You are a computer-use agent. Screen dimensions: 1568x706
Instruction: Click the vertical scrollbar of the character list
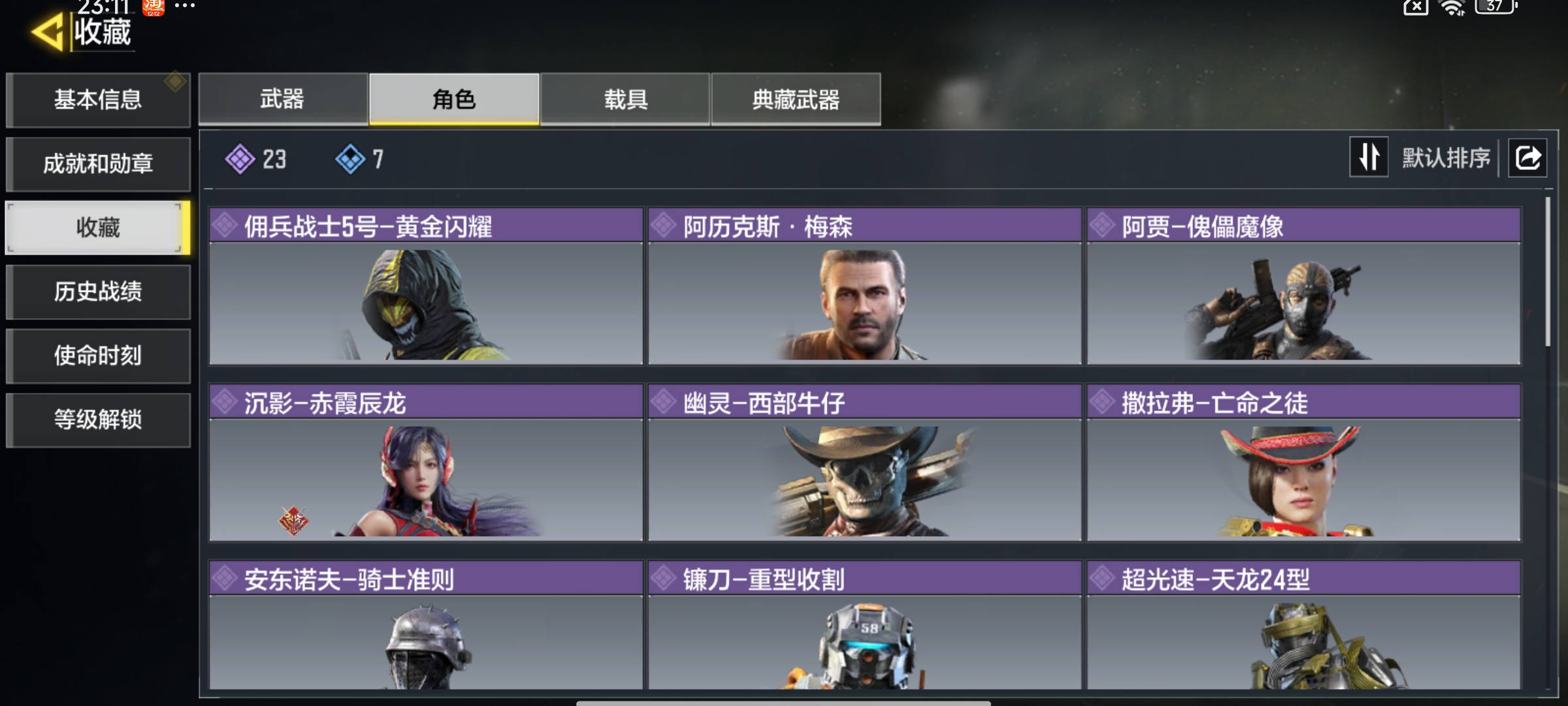click(1548, 271)
